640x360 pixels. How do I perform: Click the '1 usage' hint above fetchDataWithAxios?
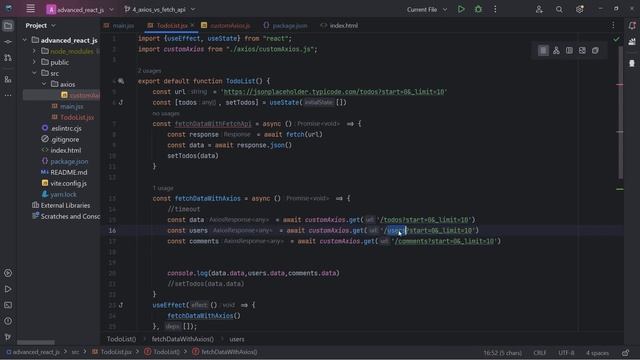click(x=163, y=188)
